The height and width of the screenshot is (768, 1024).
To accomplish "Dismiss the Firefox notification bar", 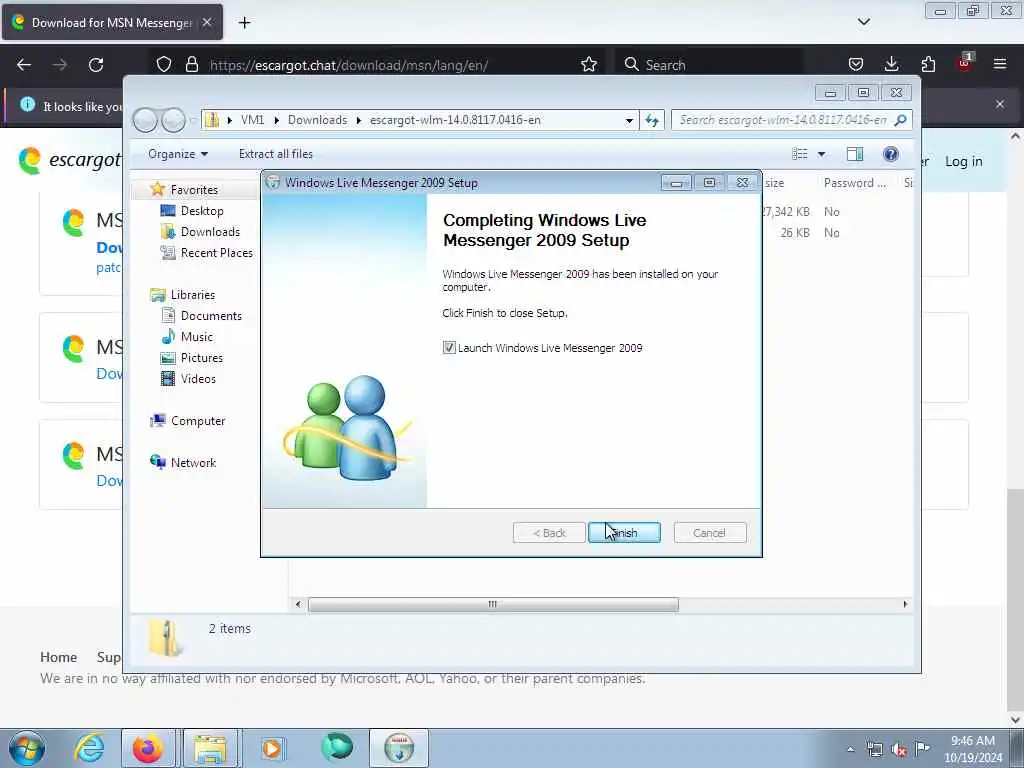I will [x=1000, y=104].
